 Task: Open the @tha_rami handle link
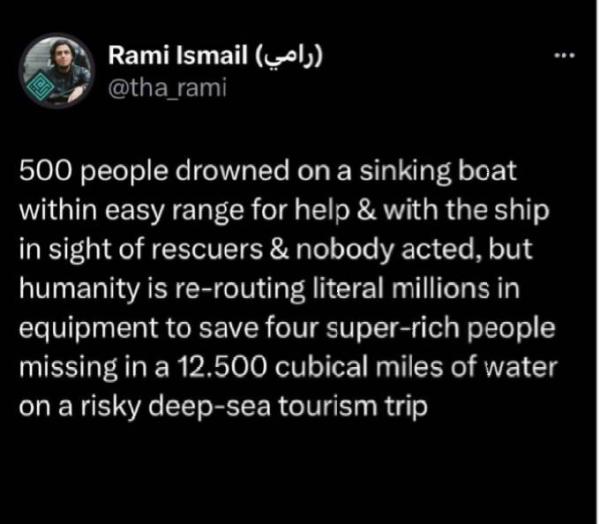167,88
